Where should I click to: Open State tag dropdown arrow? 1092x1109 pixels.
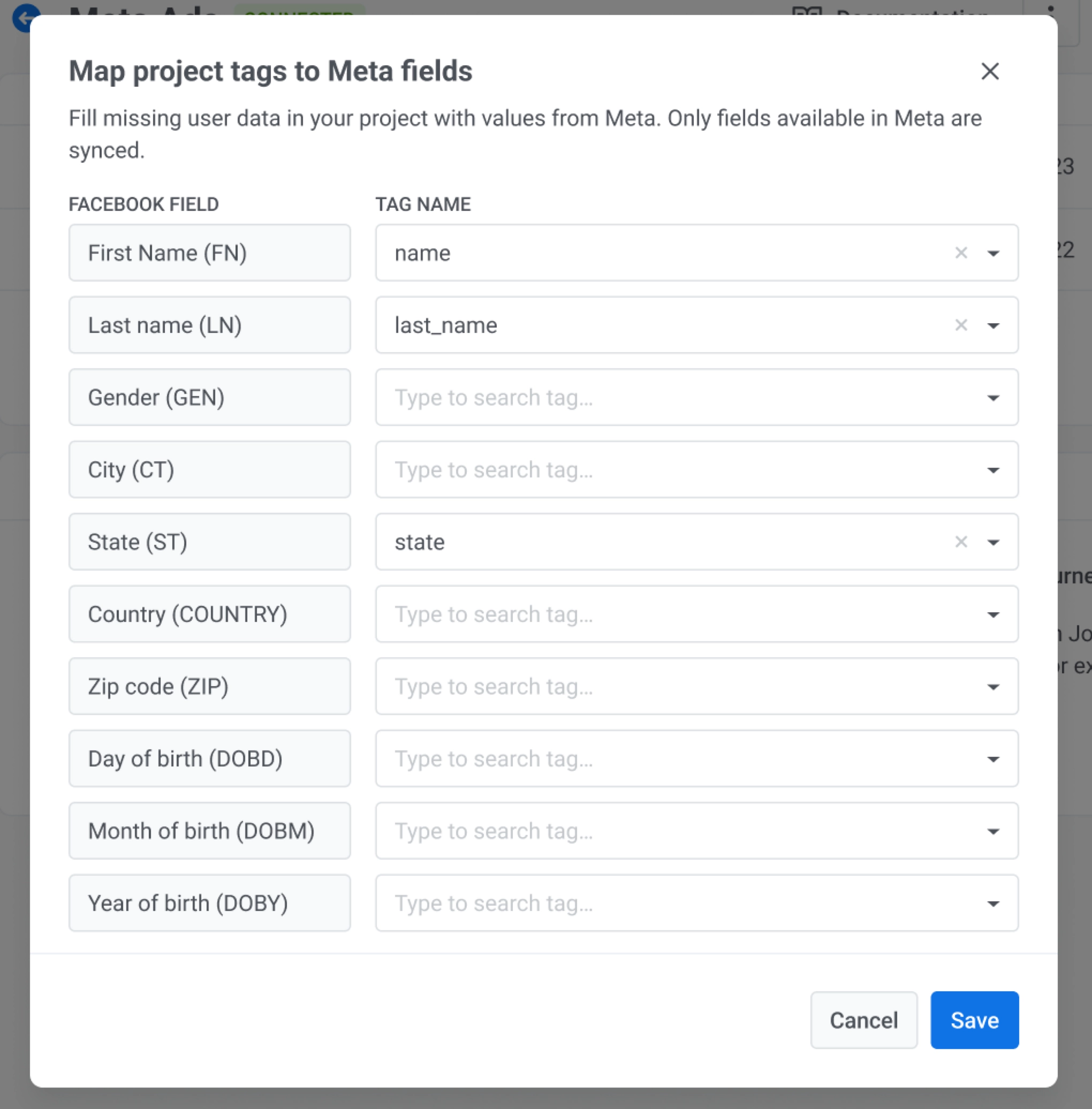(994, 543)
